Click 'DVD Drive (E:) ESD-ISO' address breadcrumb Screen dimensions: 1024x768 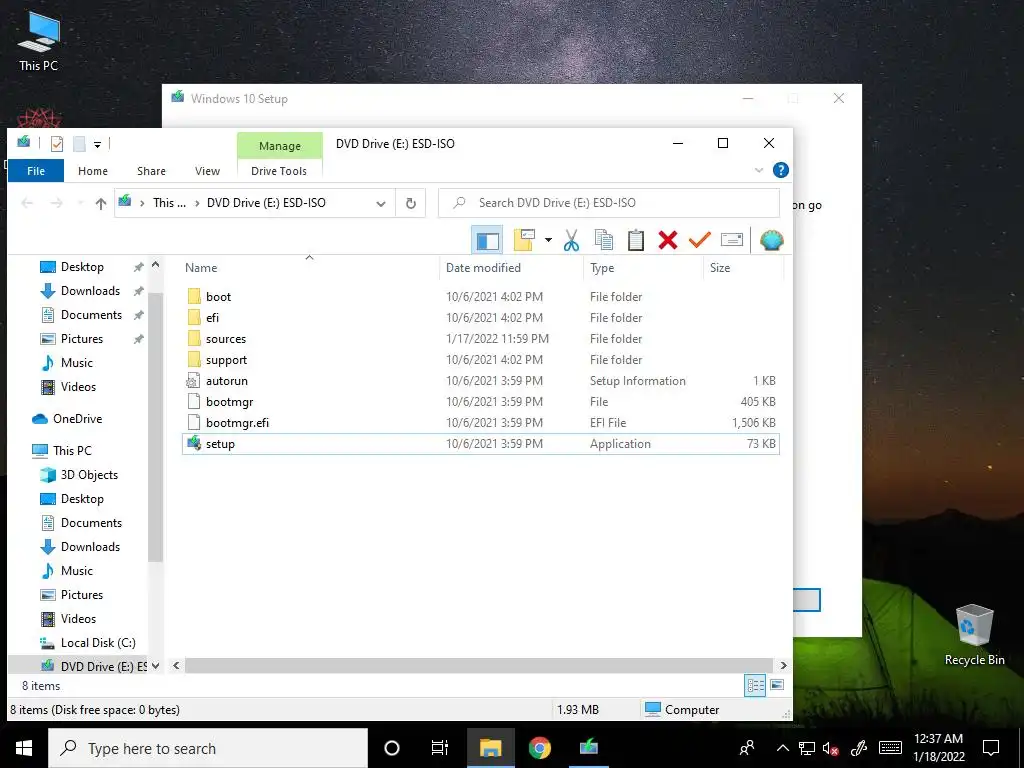266,203
